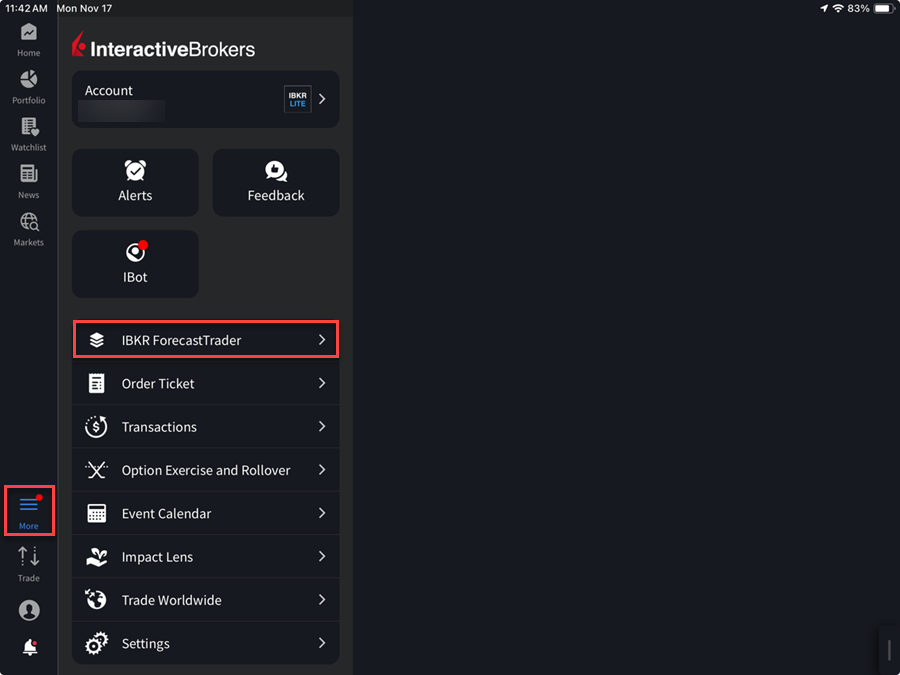Viewport: 900px width, 675px height.
Task: Click the IBKR ForecastTrader layers icon
Action: pos(96,340)
